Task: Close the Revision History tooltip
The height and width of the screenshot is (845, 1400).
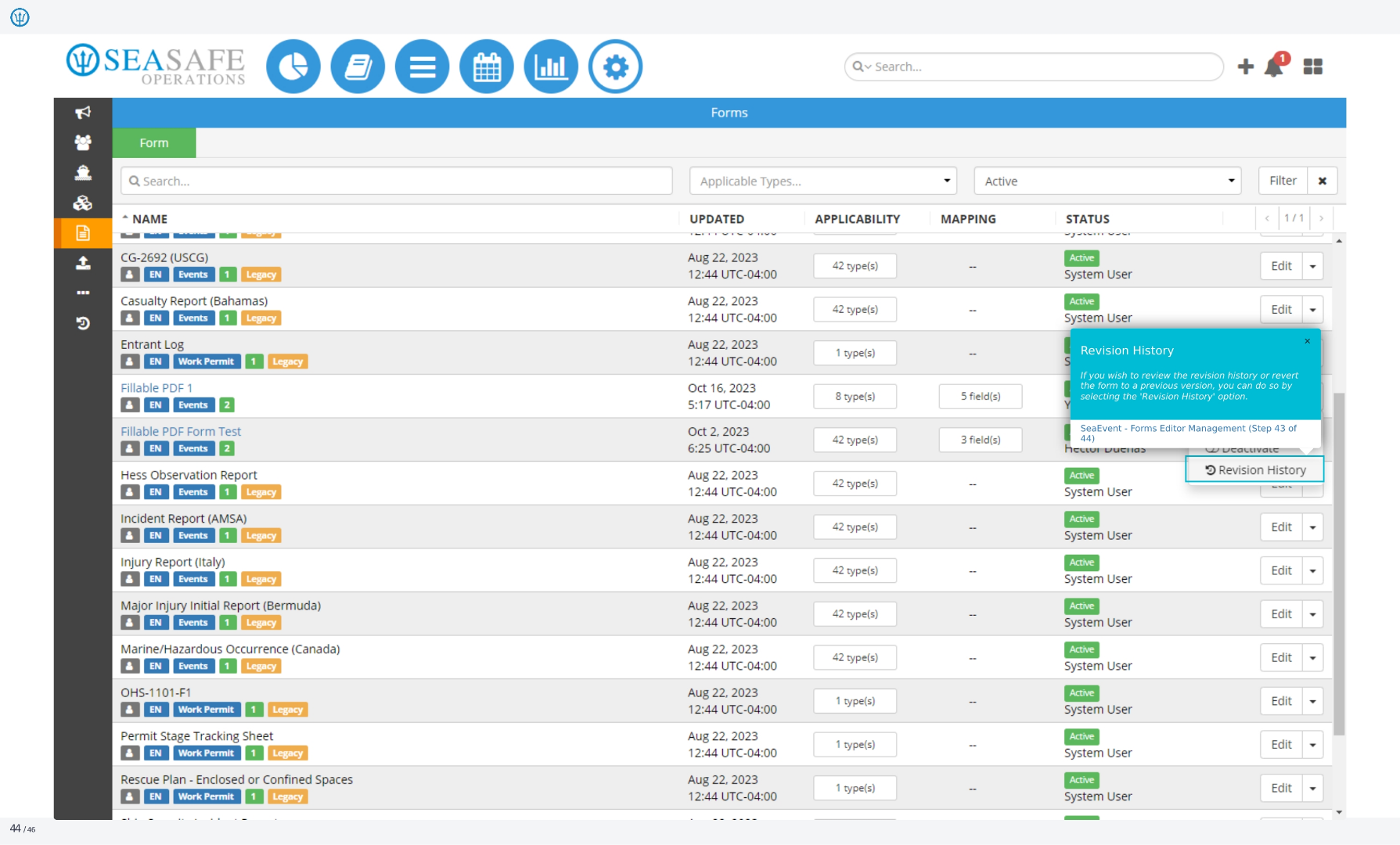Action: click(x=1307, y=341)
